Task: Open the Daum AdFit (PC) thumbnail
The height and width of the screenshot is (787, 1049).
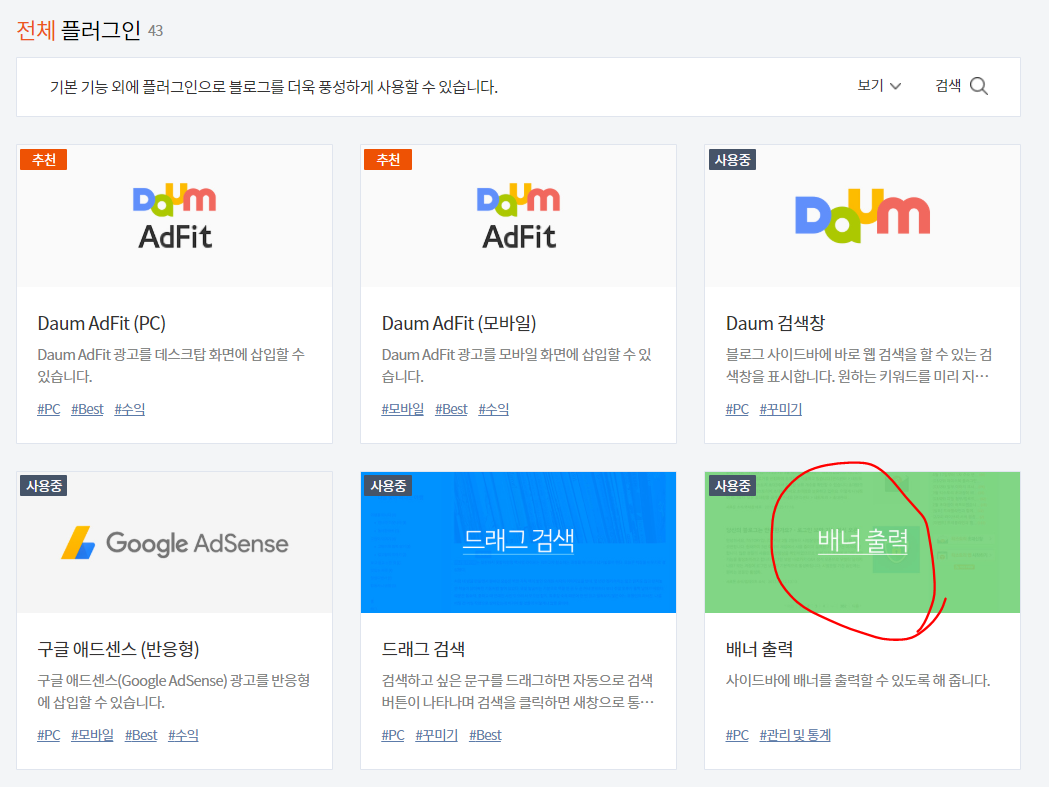Action: tap(175, 216)
